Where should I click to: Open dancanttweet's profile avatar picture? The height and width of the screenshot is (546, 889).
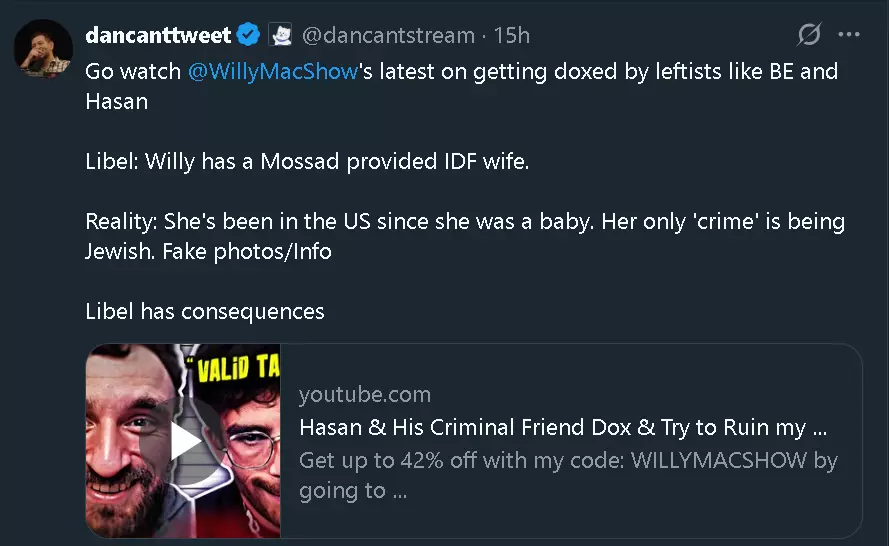click(x=43, y=48)
